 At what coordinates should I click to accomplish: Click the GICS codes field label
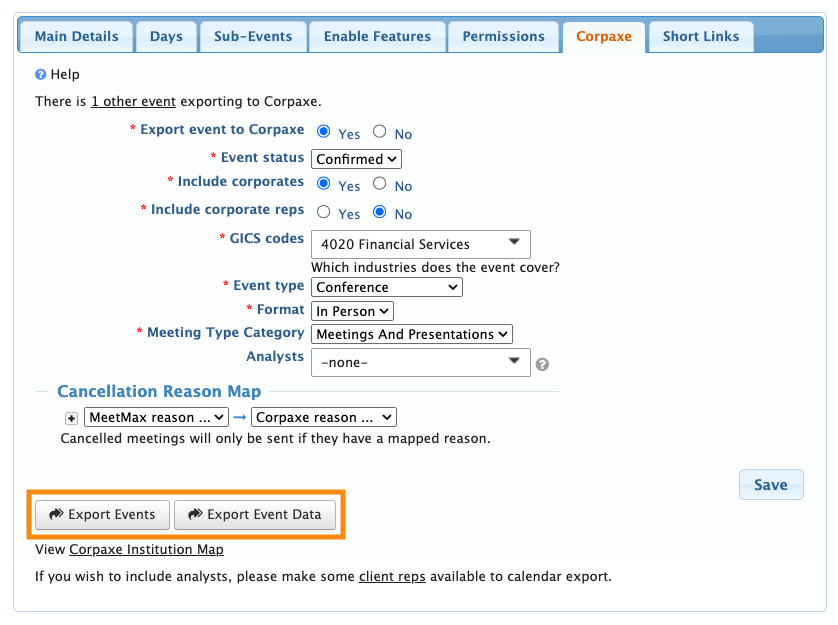tap(267, 238)
